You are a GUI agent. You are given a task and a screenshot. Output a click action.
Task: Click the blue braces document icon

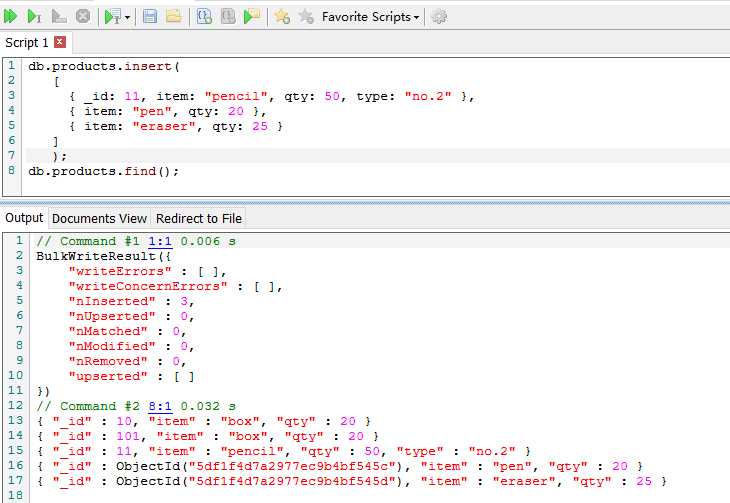[x=204, y=17]
